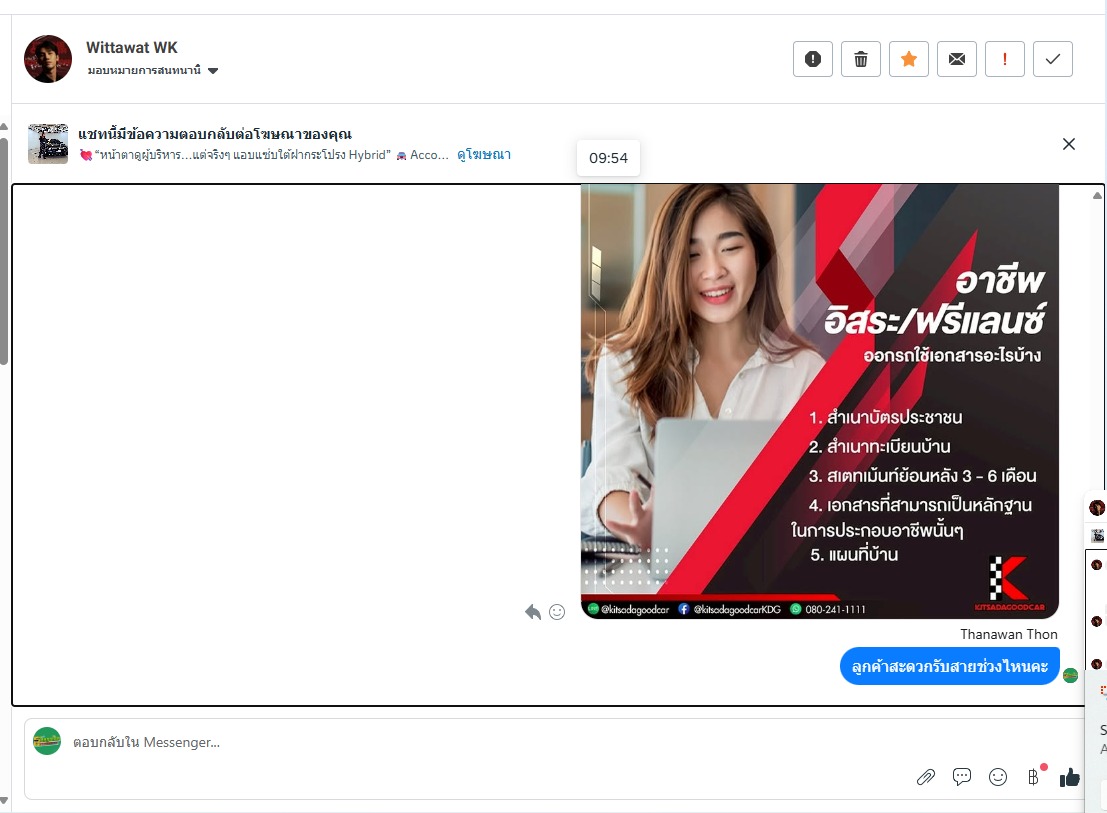The image size is (1107, 813).
Task: Click scroll-up arrow of chat pane
Action: 1097,195
